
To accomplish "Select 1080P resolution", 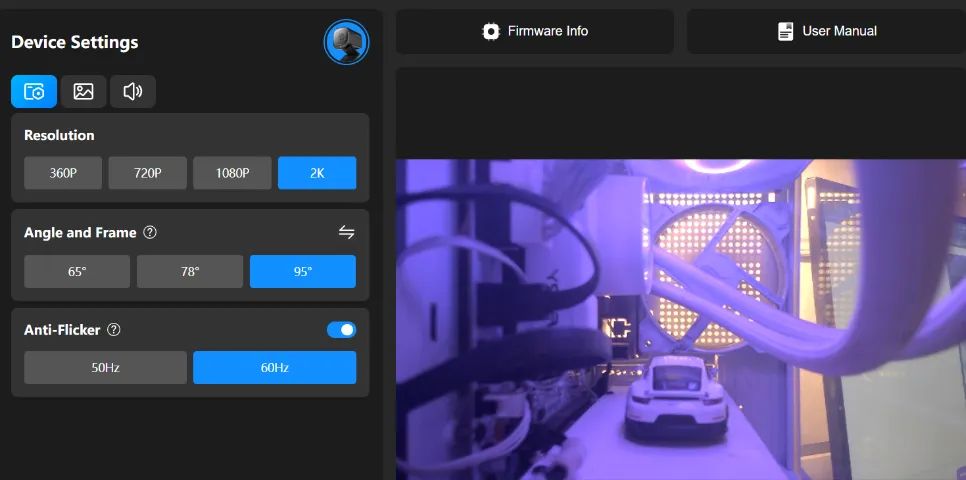I will point(232,173).
